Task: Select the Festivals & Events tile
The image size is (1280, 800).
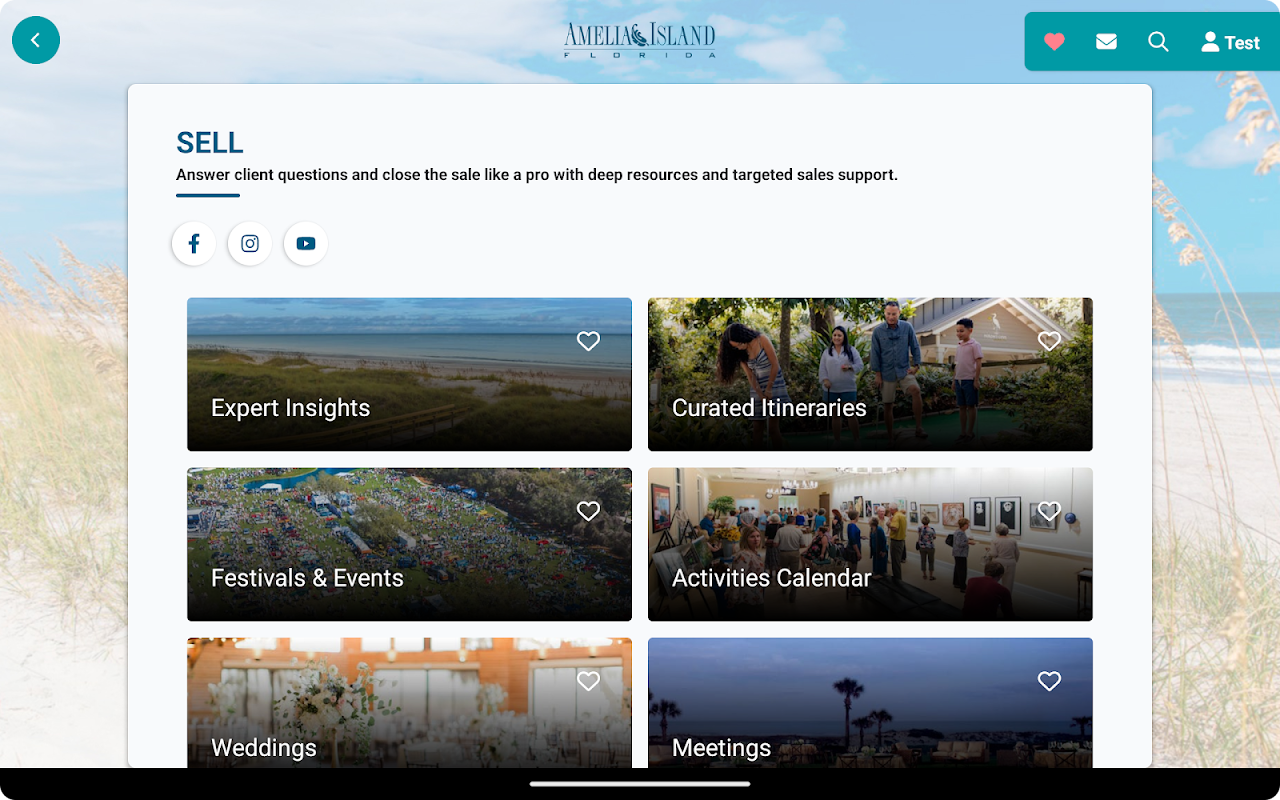Action: point(409,544)
